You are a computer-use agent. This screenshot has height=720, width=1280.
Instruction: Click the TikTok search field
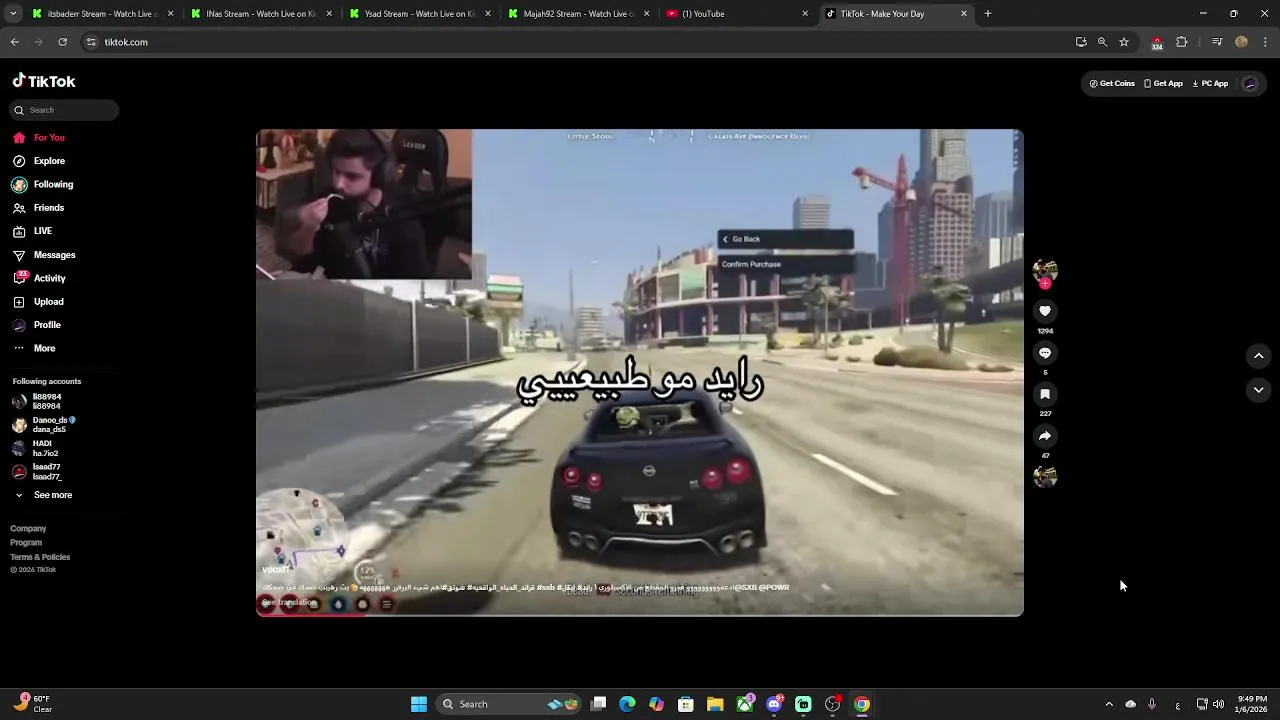[x=65, y=110]
